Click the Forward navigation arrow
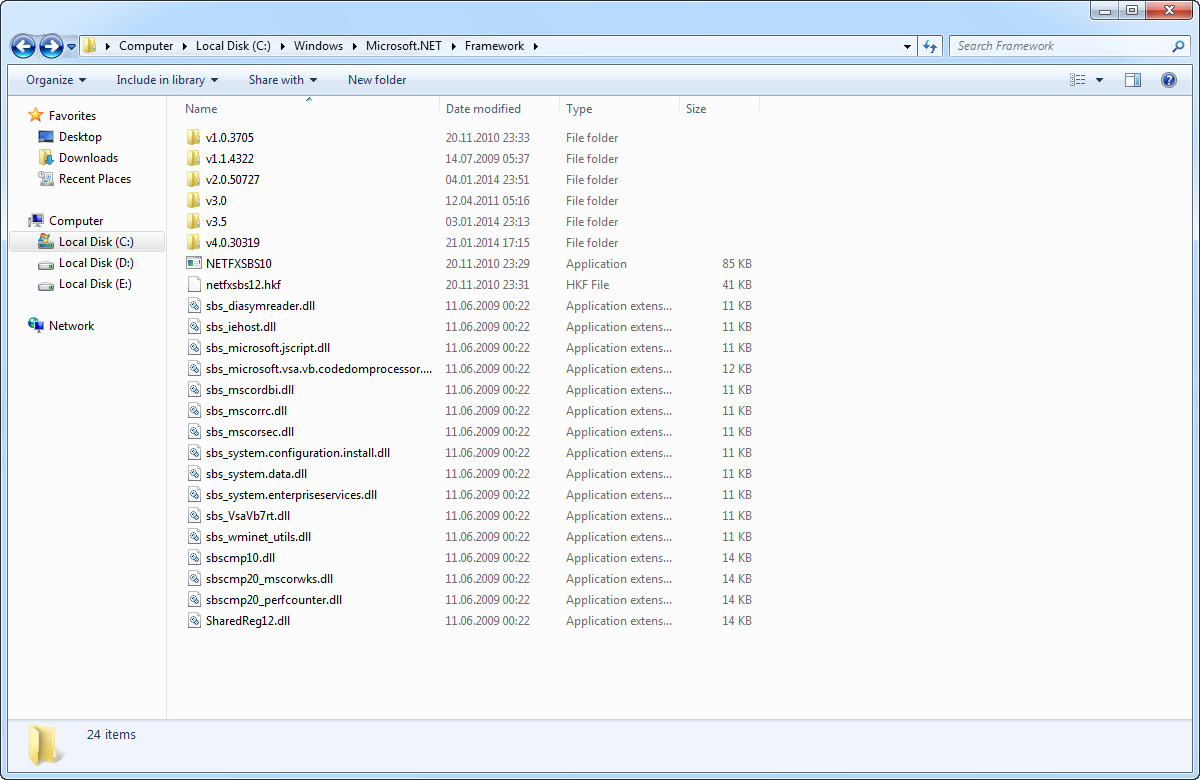Viewport: 1200px width, 780px height. click(51, 46)
